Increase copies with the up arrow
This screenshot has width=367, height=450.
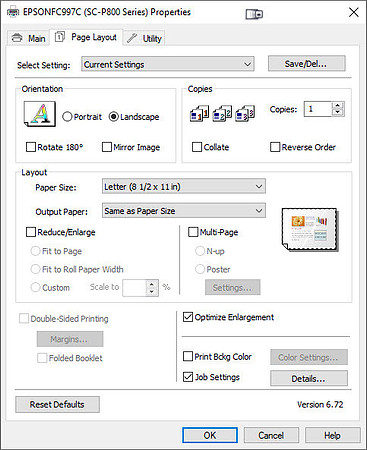coord(338,106)
